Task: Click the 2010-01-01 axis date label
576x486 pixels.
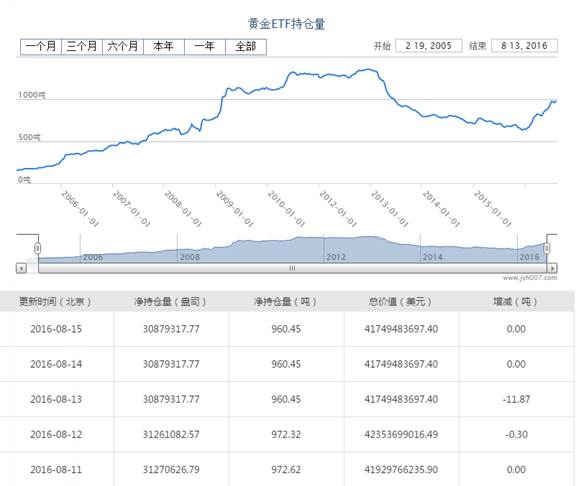Action: (286, 208)
